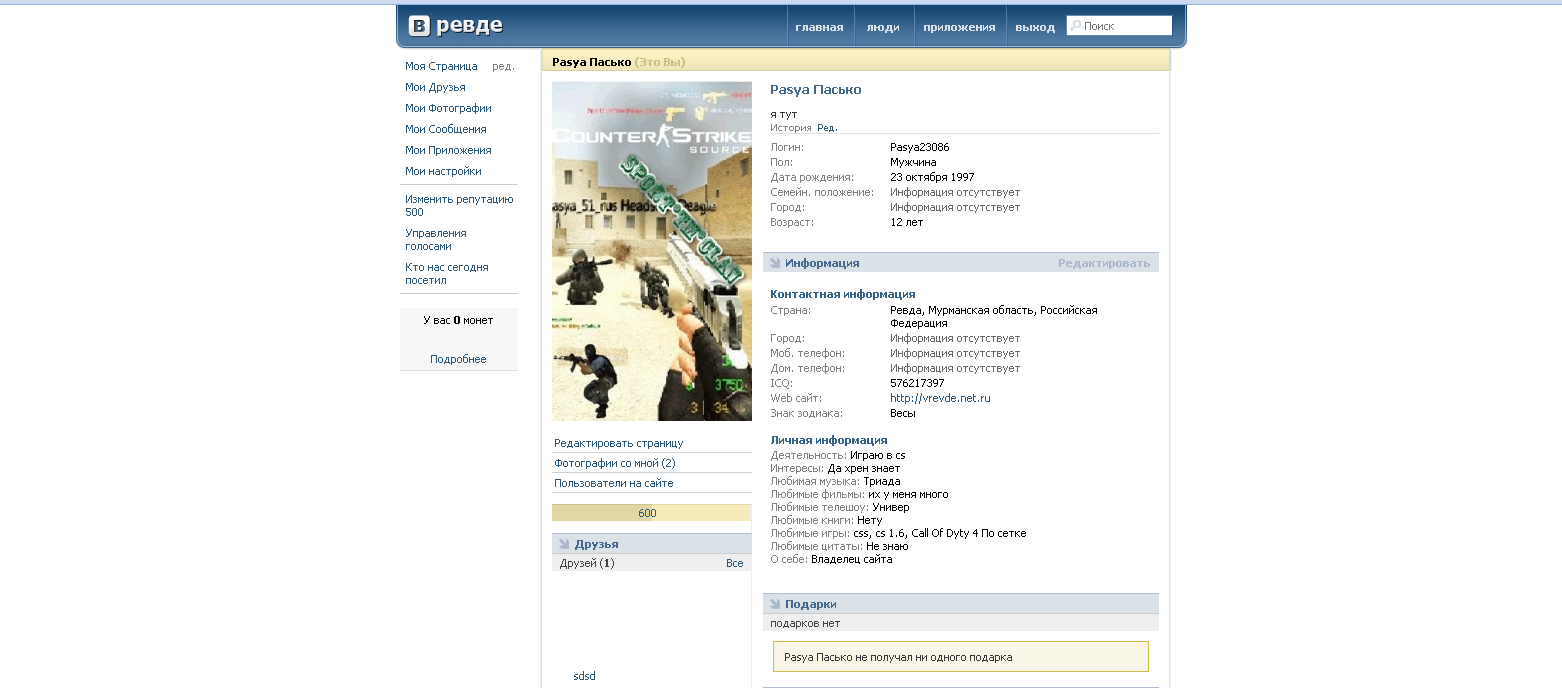
Task: Open Мои Друзья in sidebar
Action: (435, 87)
